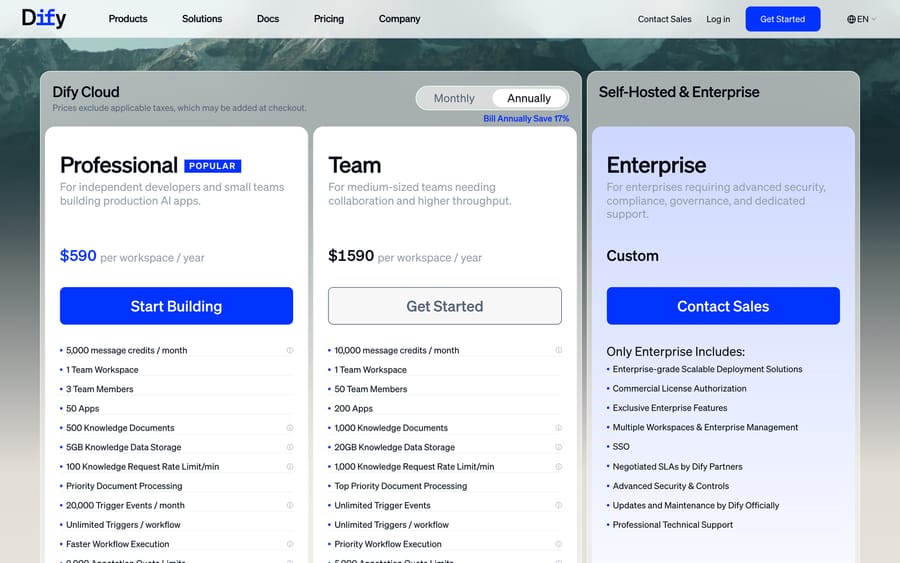This screenshot has width=900, height=563.
Task: Click 'Priority Document Processing' in Professional
Action: coord(124,486)
